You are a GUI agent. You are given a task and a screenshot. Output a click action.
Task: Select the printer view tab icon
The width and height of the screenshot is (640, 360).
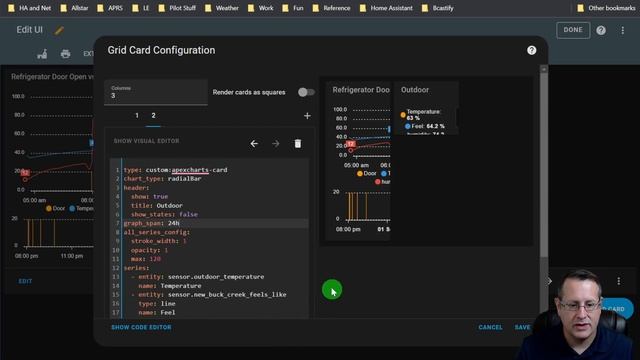point(65,53)
